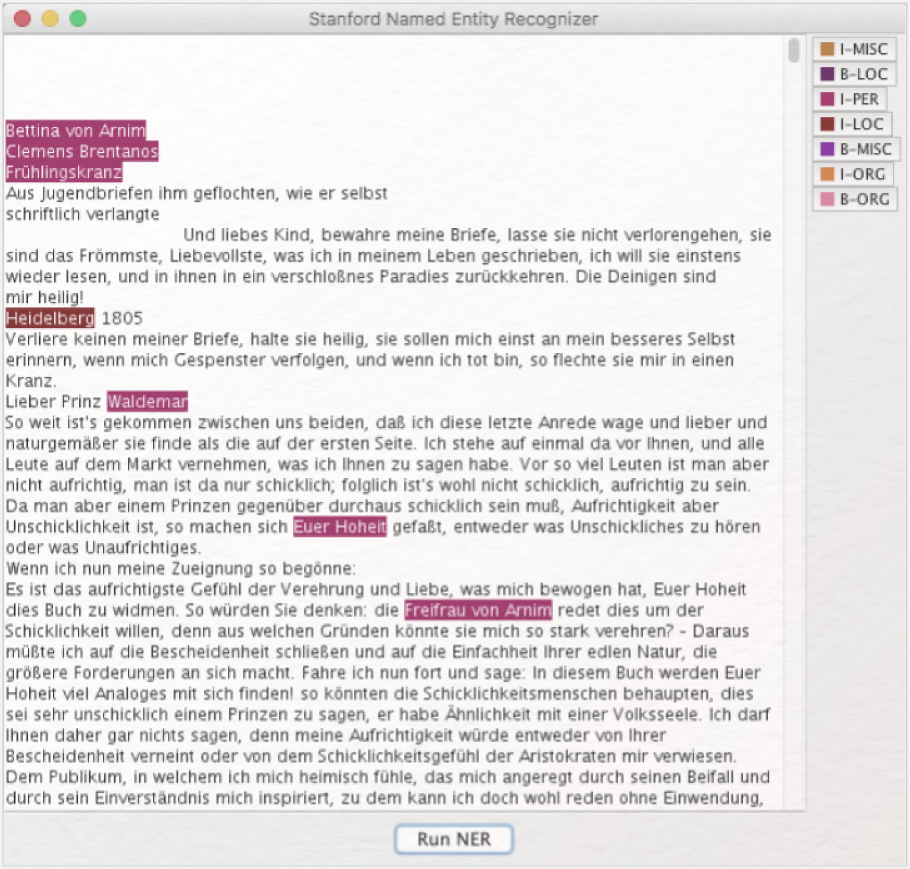Click the Run NER button
The height and width of the screenshot is (869, 910).
click(x=453, y=839)
